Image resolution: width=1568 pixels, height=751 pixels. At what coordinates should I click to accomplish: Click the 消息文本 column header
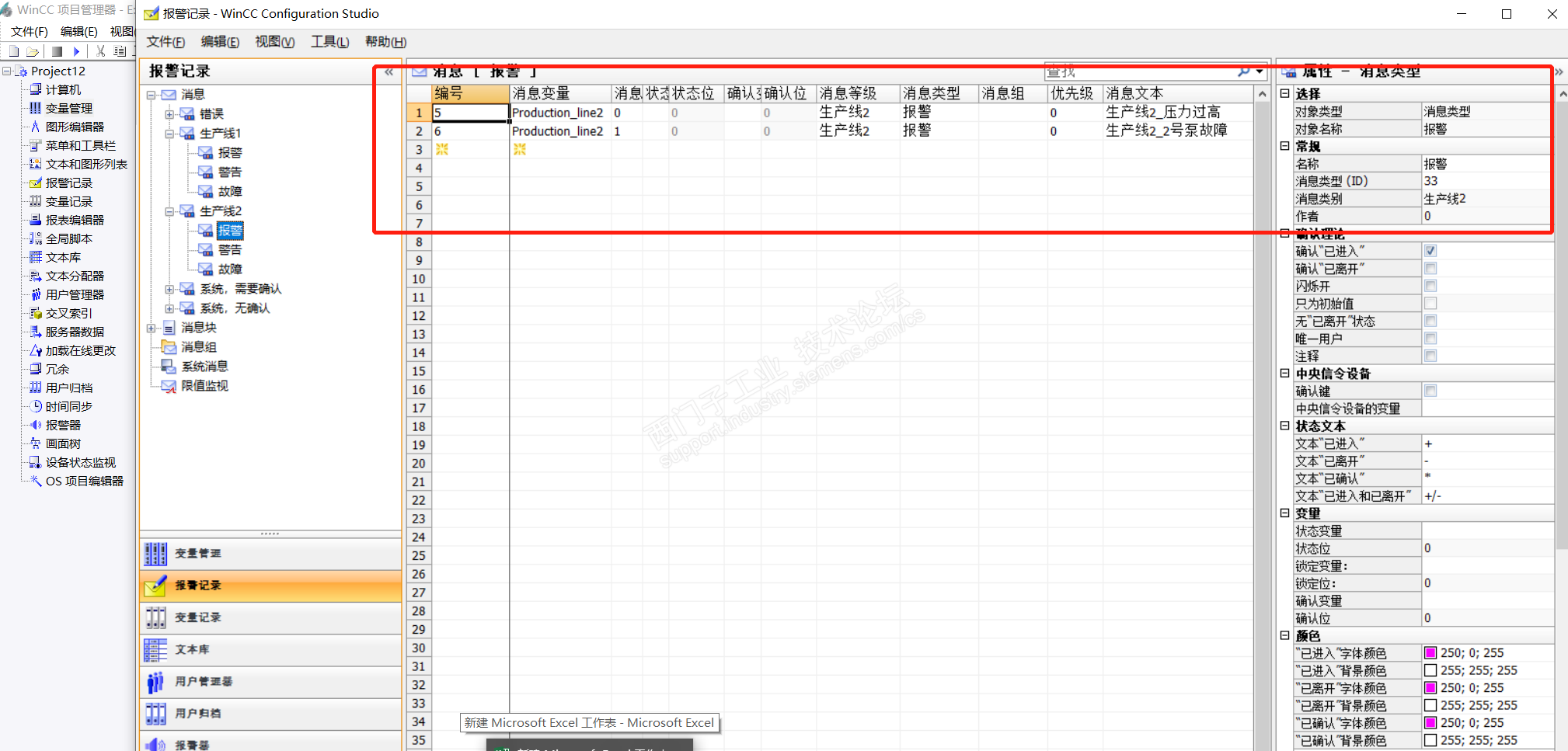point(1178,93)
